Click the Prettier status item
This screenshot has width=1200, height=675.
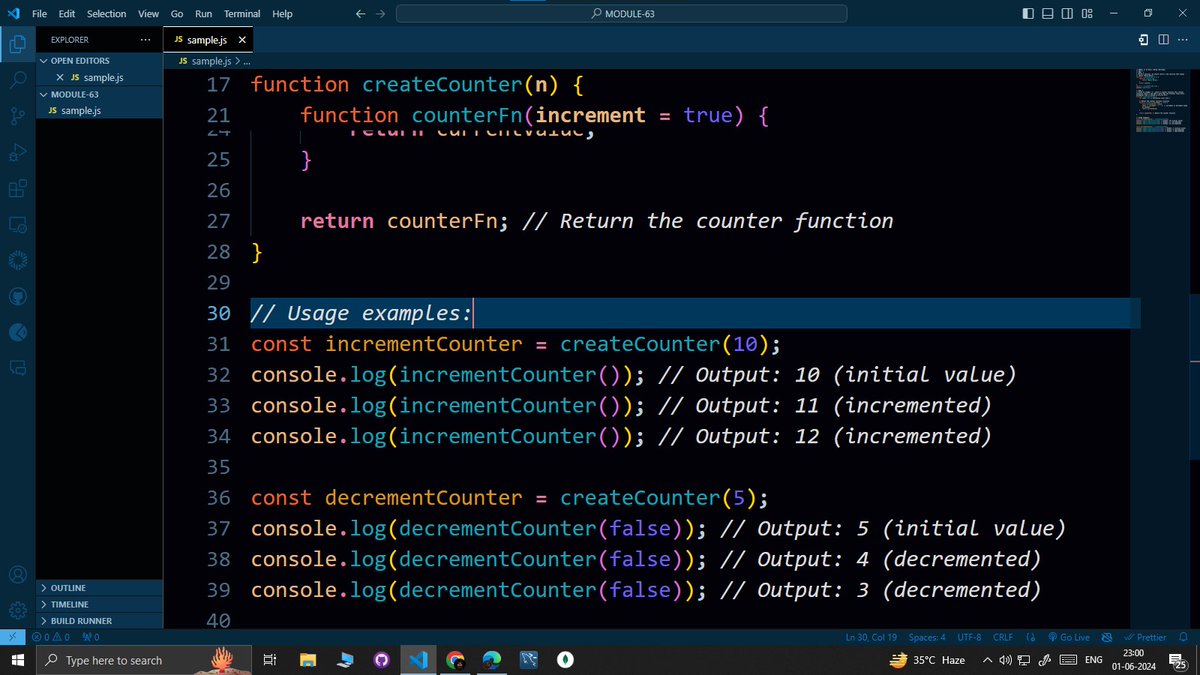(x=1145, y=637)
